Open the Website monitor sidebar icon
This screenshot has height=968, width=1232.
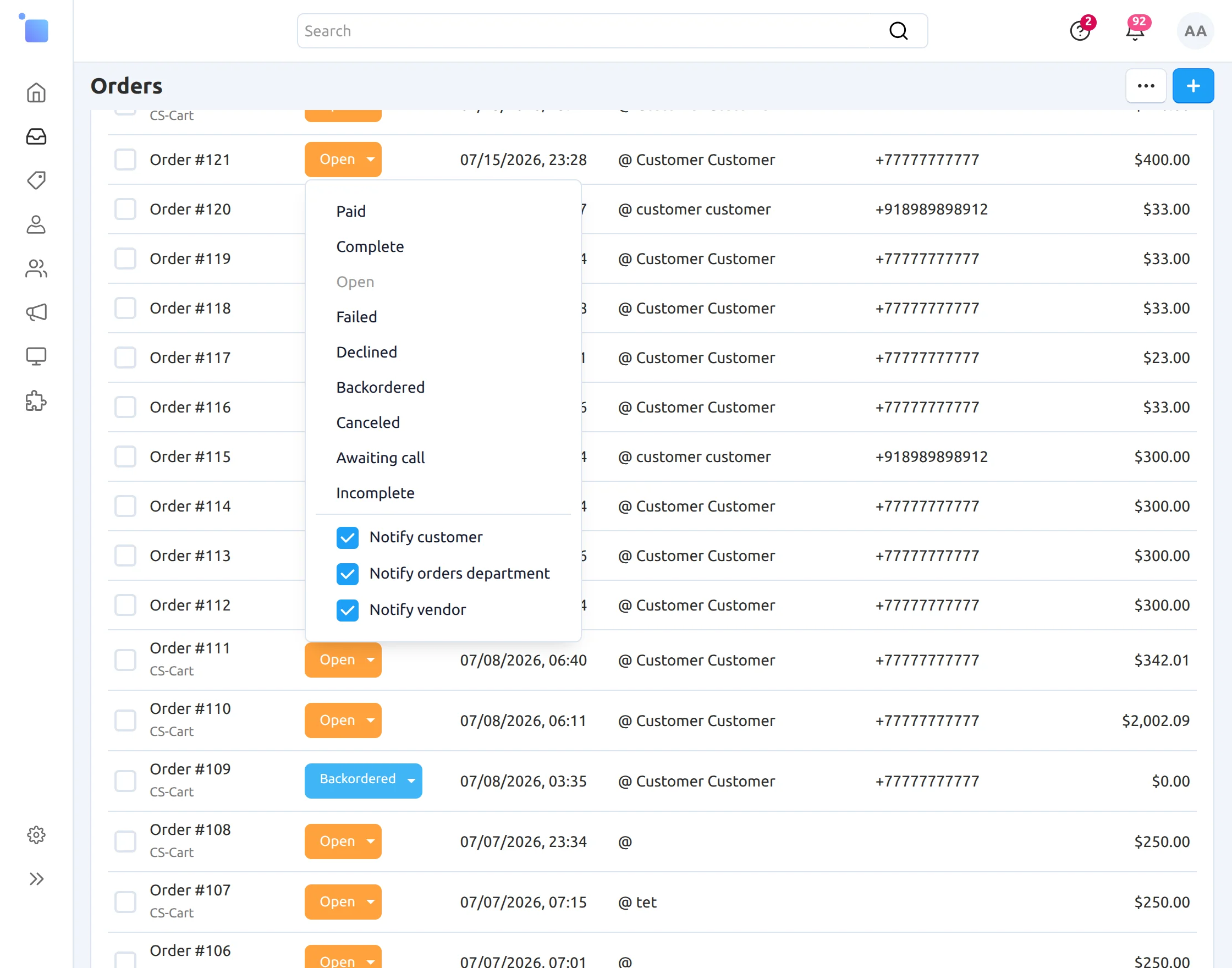point(36,356)
